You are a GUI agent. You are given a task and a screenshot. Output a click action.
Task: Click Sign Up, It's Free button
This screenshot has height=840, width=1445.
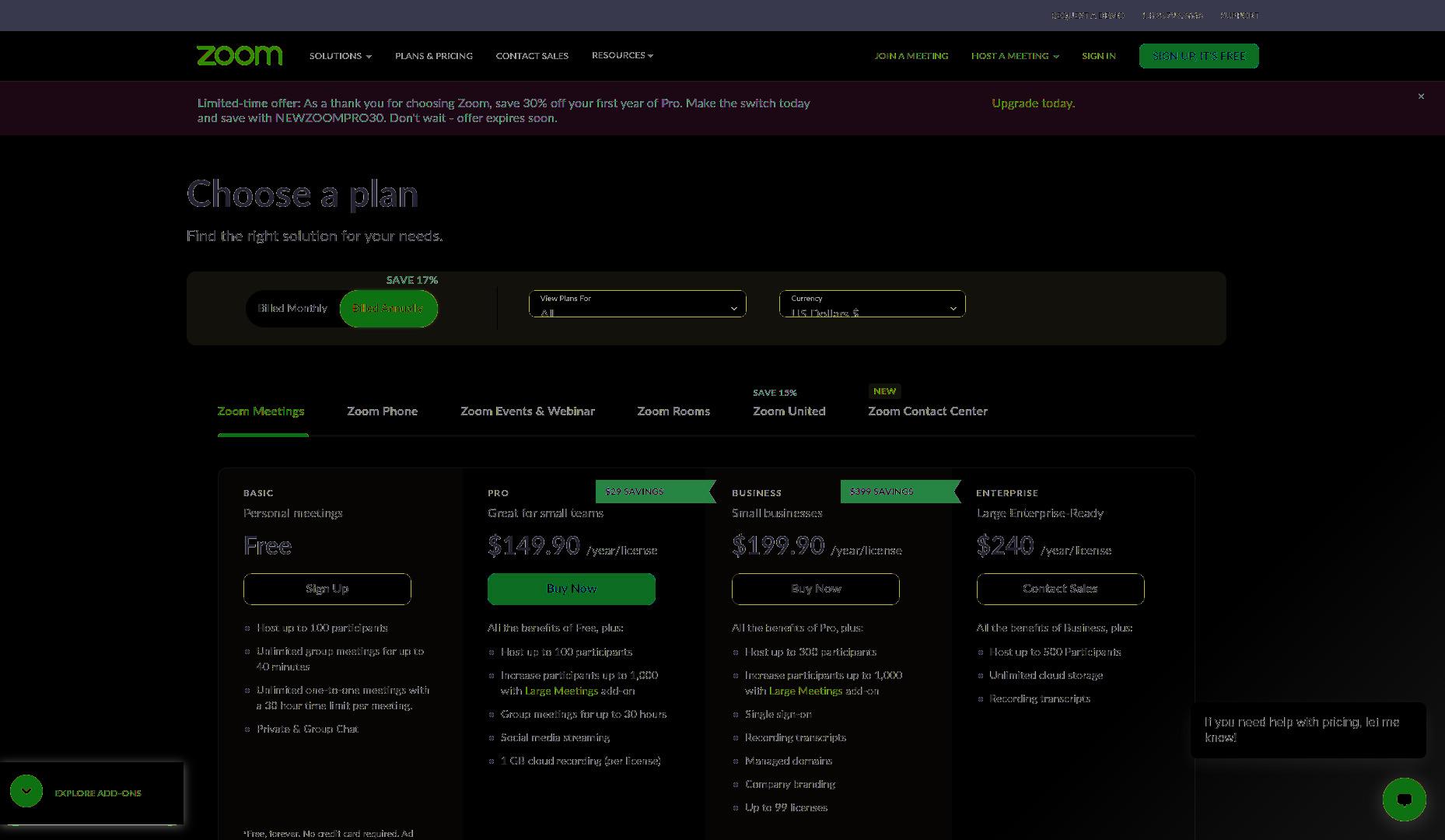click(x=1198, y=56)
